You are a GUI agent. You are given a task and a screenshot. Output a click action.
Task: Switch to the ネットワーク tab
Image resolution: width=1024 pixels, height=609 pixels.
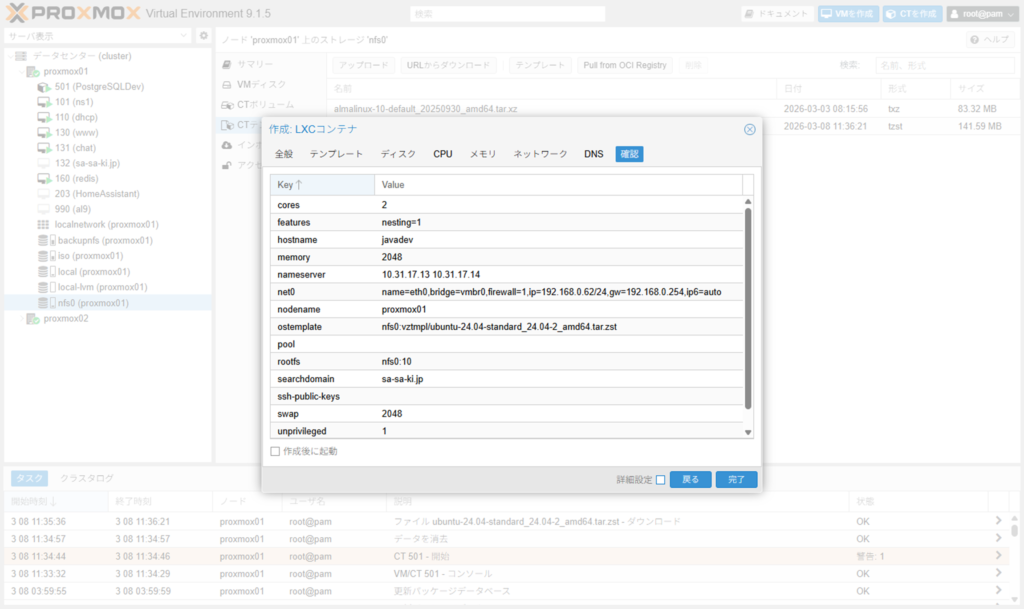[540, 154]
